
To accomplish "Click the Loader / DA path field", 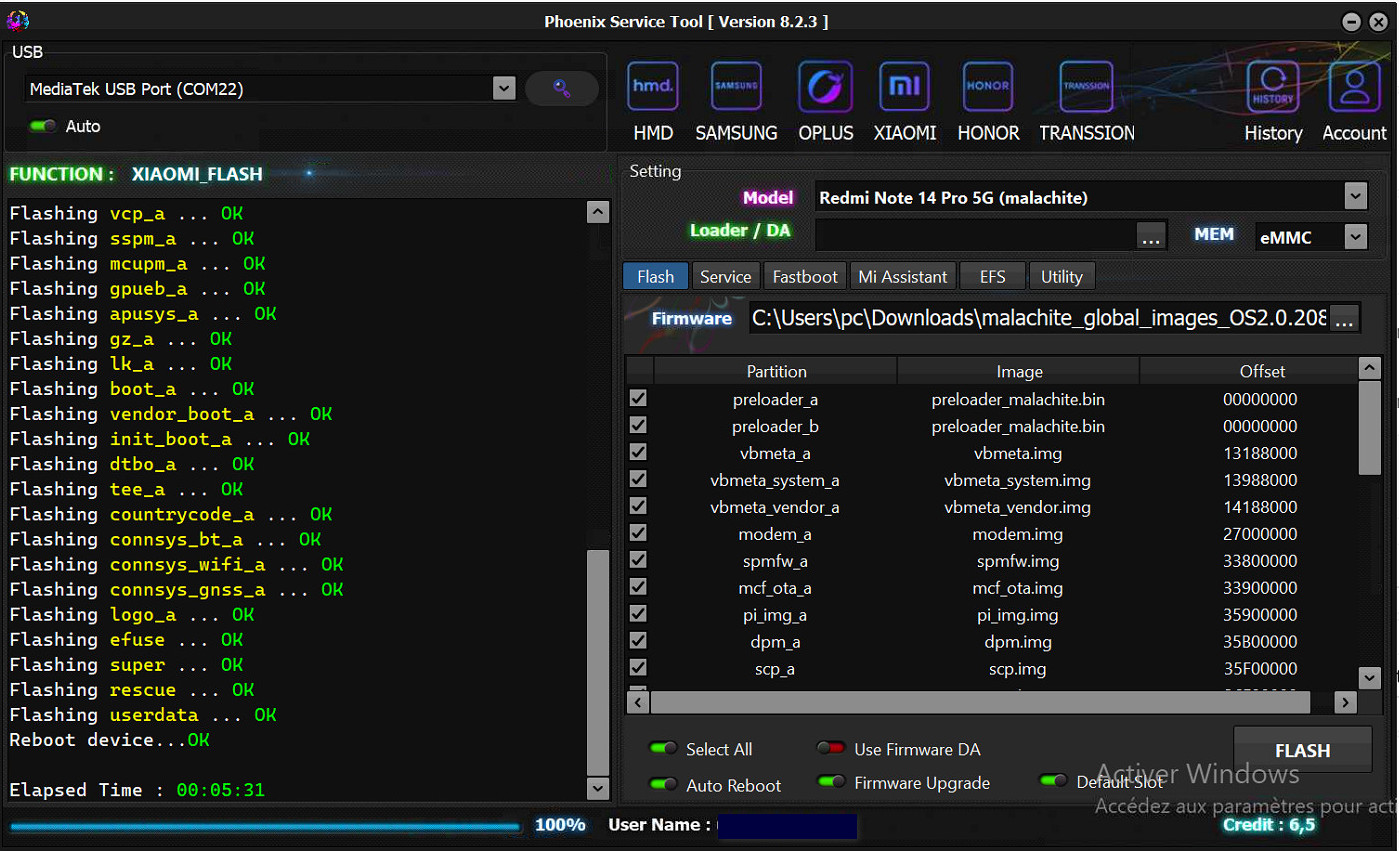I will point(976,236).
